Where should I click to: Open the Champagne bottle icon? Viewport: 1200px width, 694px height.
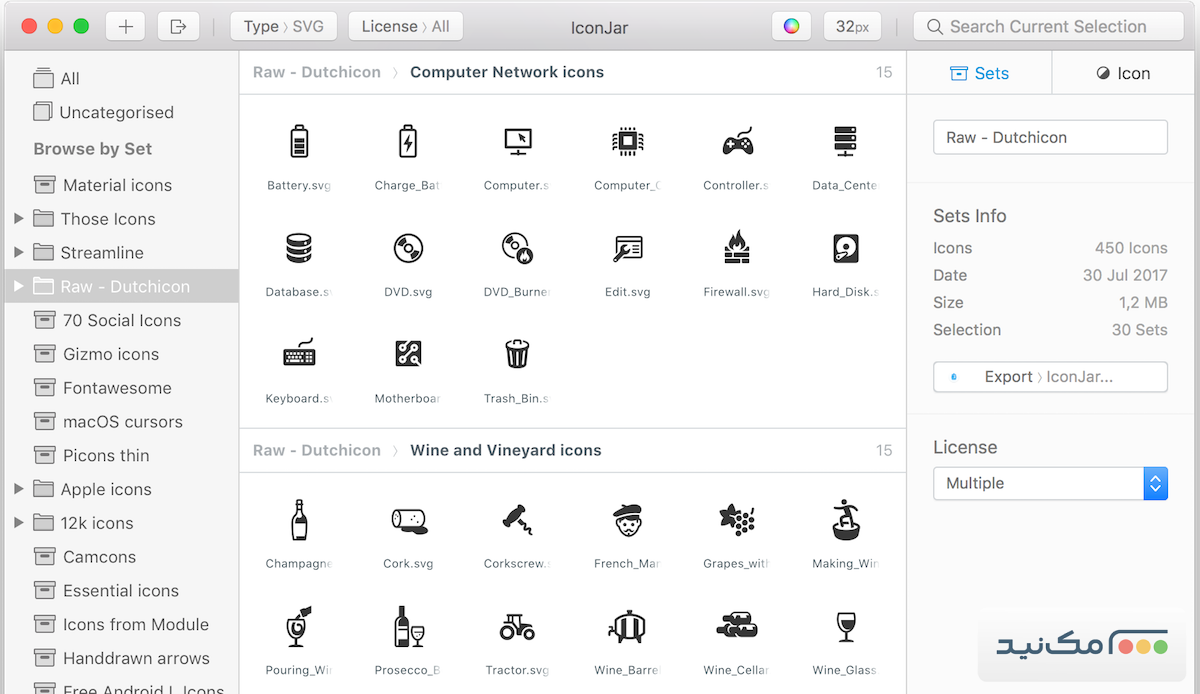(x=298, y=521)
